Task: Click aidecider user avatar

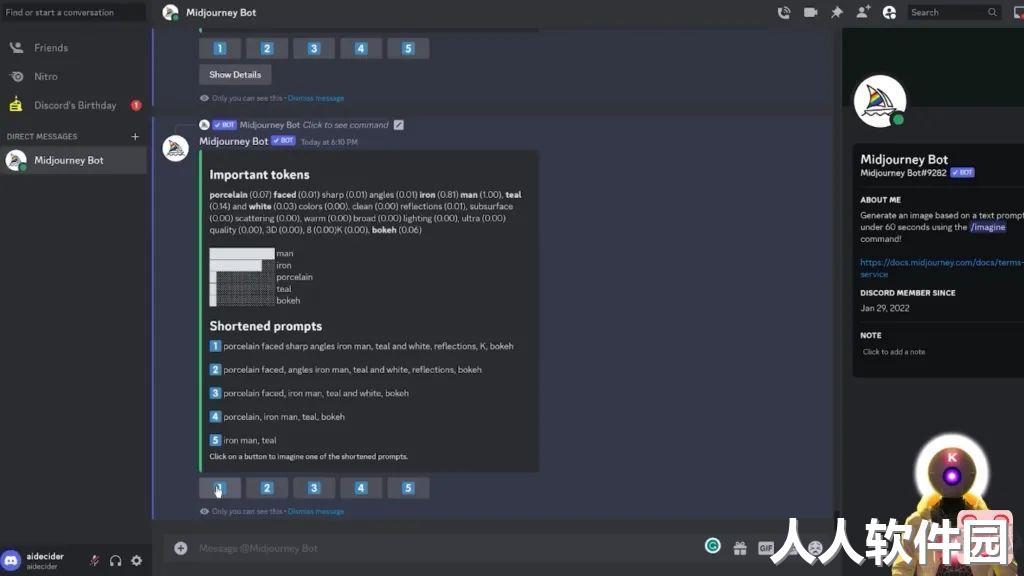Action: coord(11,560)
